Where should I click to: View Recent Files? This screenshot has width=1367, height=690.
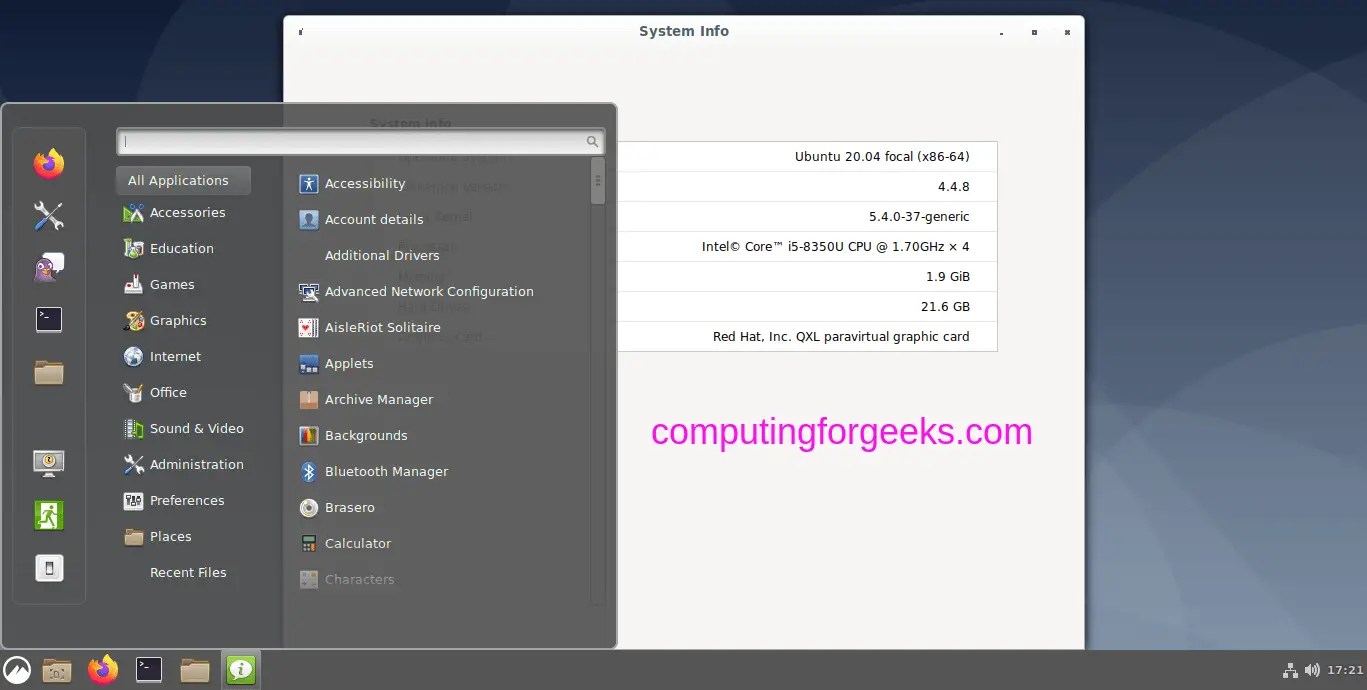(188, 572)
